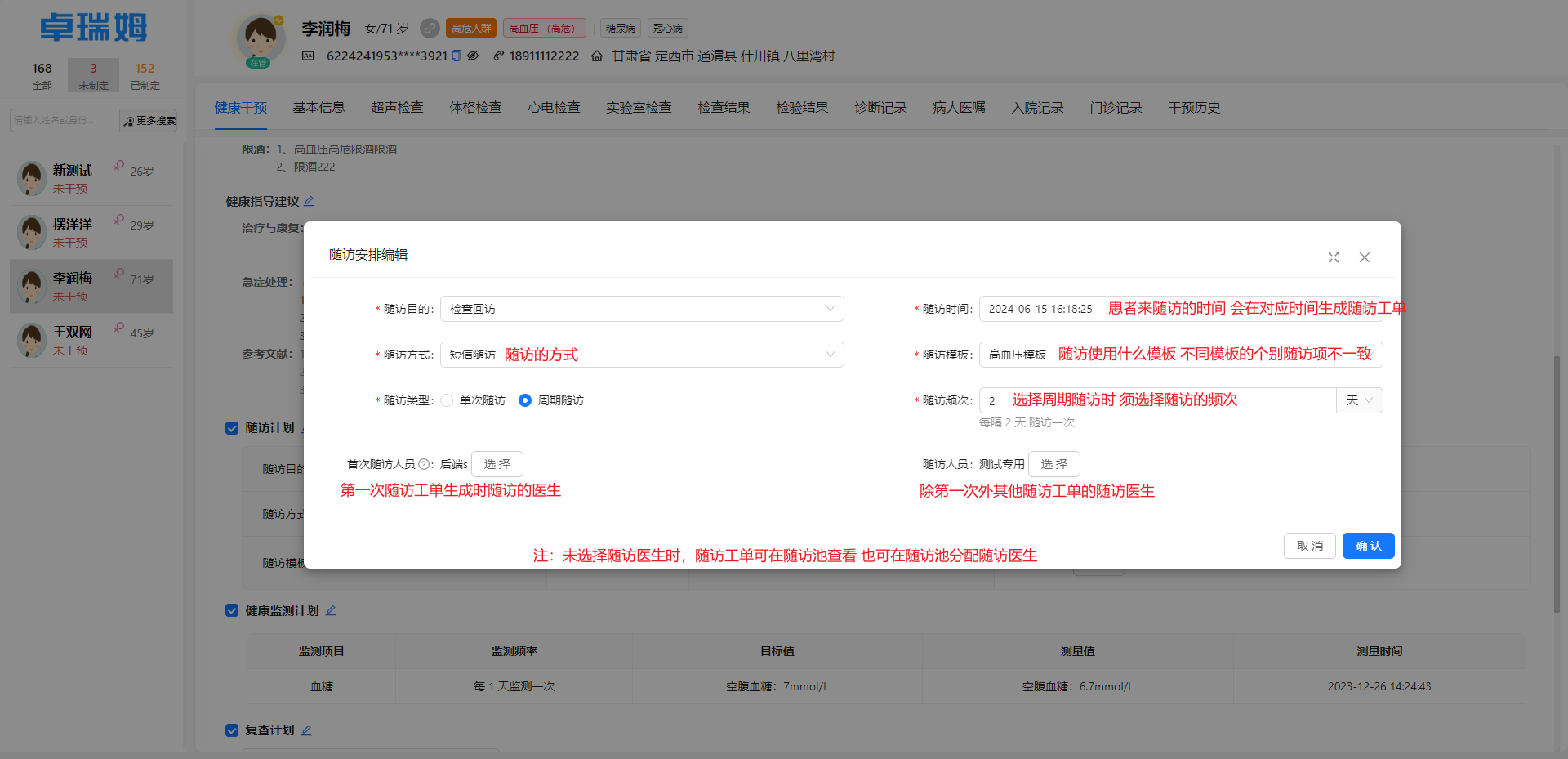Hide the ID number with the eye-slash icon
Screen dimensions: 1568x759
[474, 56]
